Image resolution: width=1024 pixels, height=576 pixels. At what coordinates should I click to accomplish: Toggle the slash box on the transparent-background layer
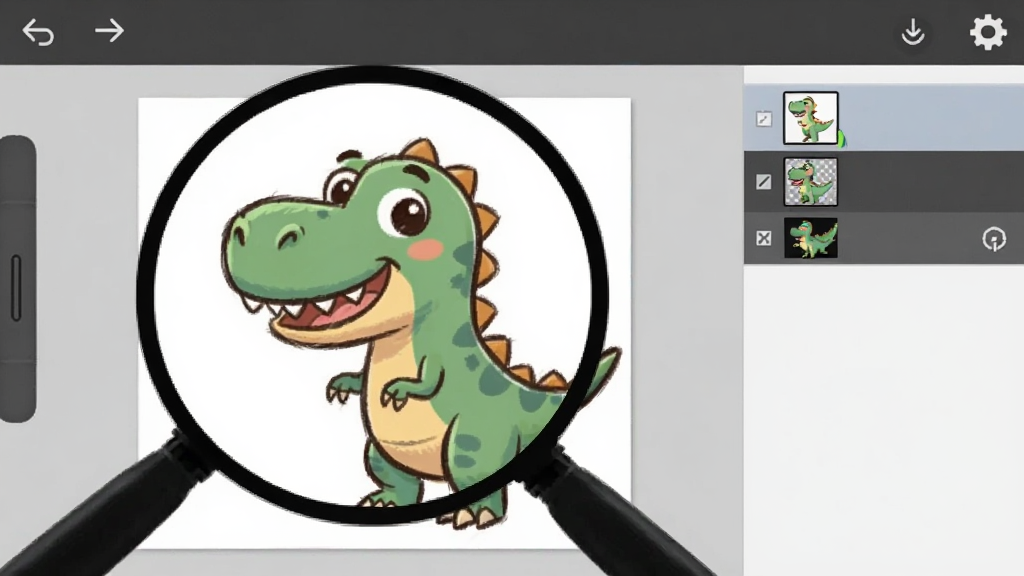click(x=763, y=182)
